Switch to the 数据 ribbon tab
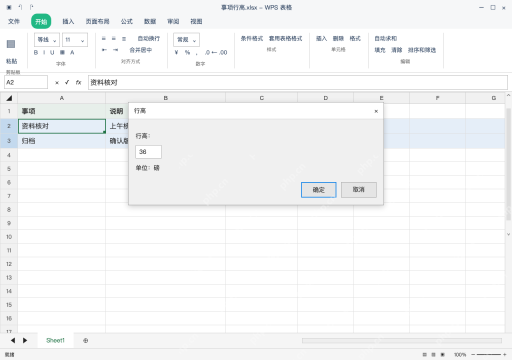512x360 pixels. click(x=150, y=21)
